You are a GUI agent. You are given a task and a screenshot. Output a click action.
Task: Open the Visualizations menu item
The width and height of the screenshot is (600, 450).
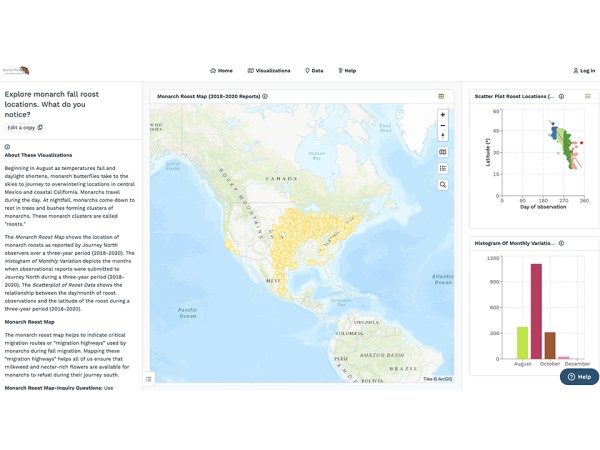(269, 70)
